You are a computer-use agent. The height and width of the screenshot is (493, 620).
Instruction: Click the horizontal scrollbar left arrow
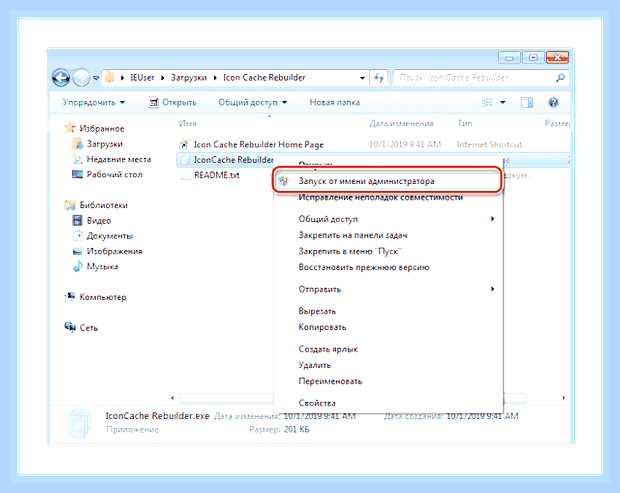pos(172,398)
